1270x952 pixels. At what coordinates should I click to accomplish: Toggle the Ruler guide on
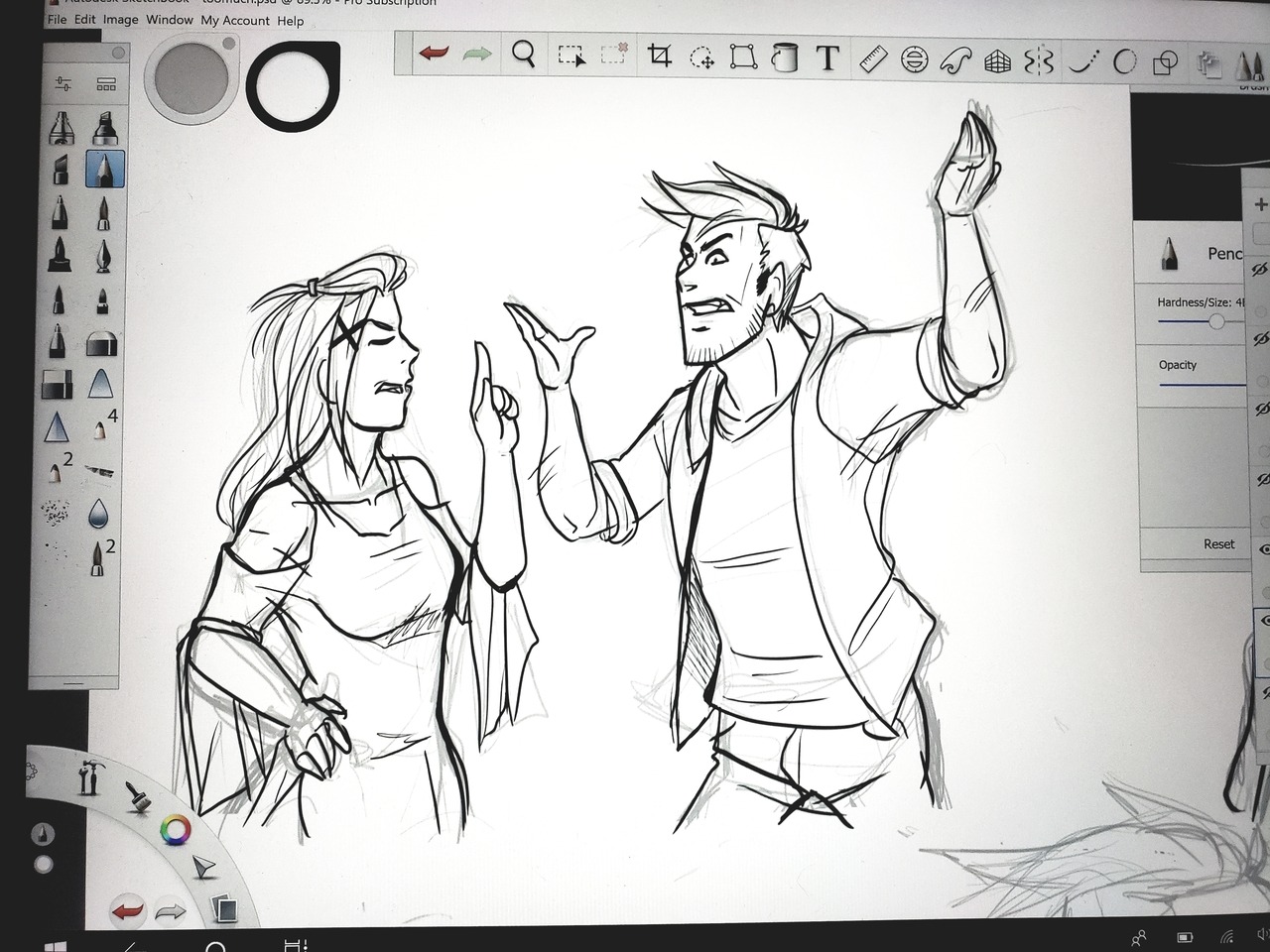click(872, 59)
